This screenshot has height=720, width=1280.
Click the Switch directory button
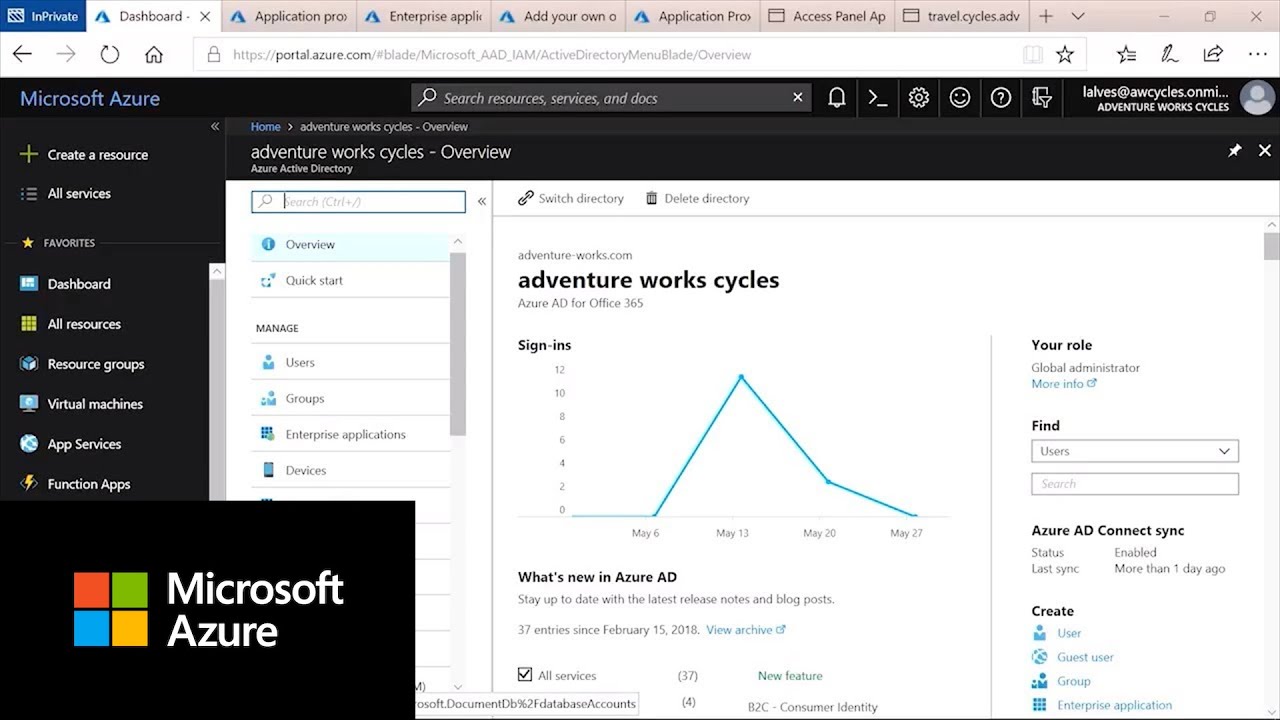click(x=571, y=198)
